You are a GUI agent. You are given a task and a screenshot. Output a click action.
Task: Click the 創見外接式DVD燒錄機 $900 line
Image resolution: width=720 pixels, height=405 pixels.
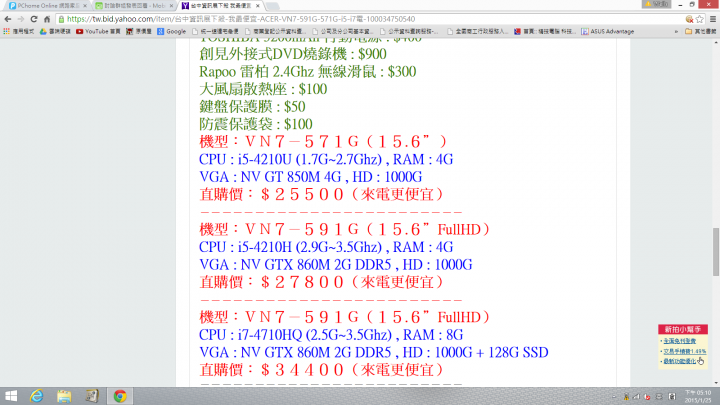pos(292,54)
